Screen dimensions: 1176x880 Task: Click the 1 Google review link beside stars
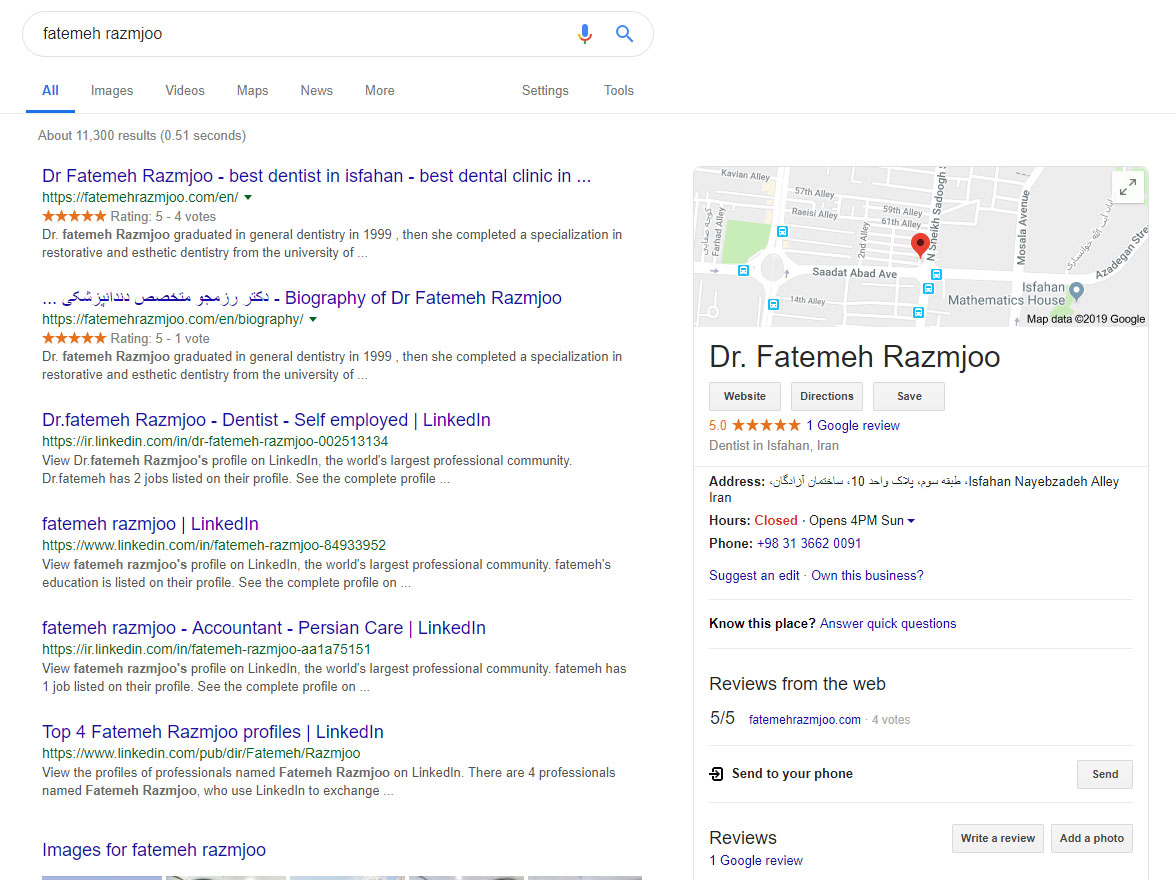point(853,425)
